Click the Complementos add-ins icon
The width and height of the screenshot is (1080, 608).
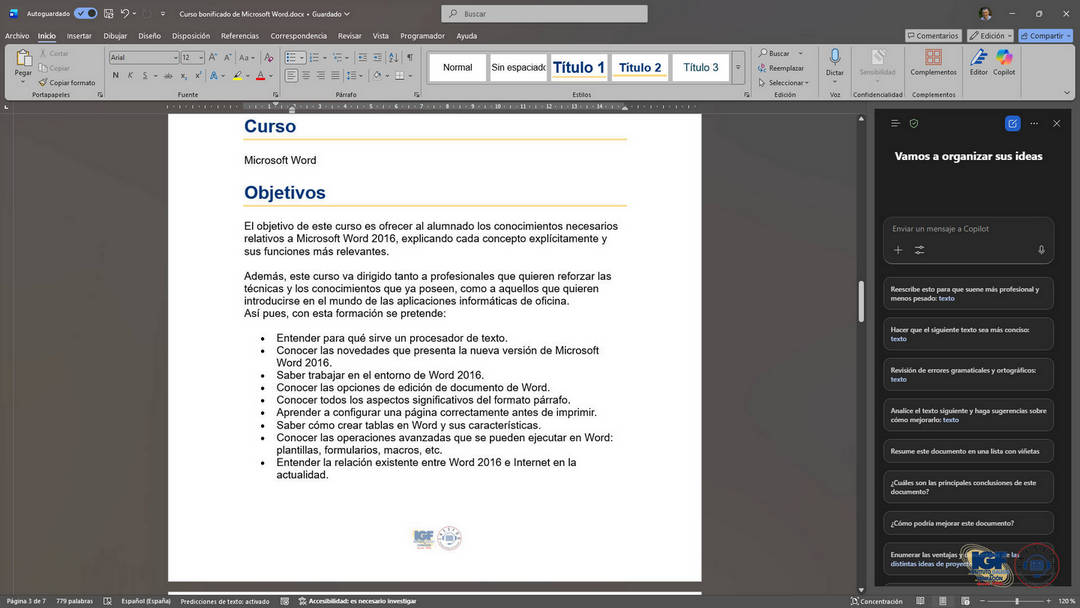pyautogui.click(x=933, y=60)
